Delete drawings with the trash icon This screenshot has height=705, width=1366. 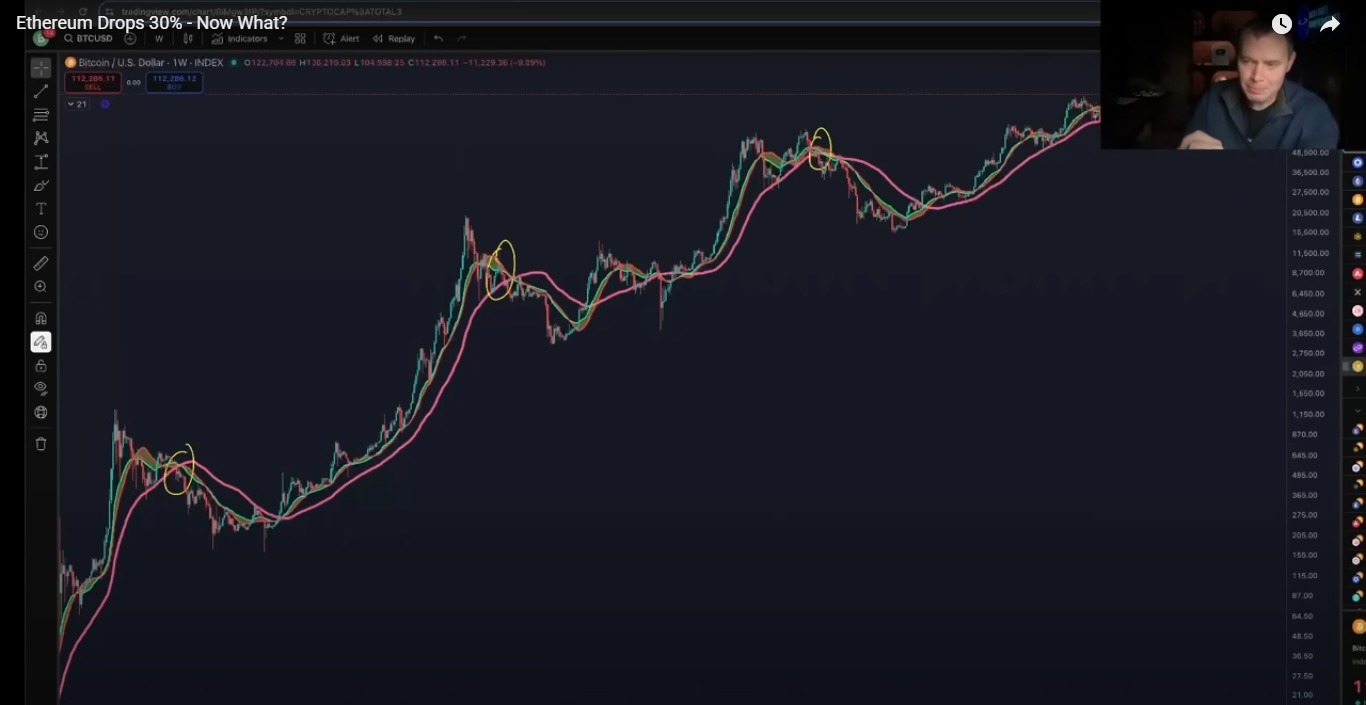41,444
